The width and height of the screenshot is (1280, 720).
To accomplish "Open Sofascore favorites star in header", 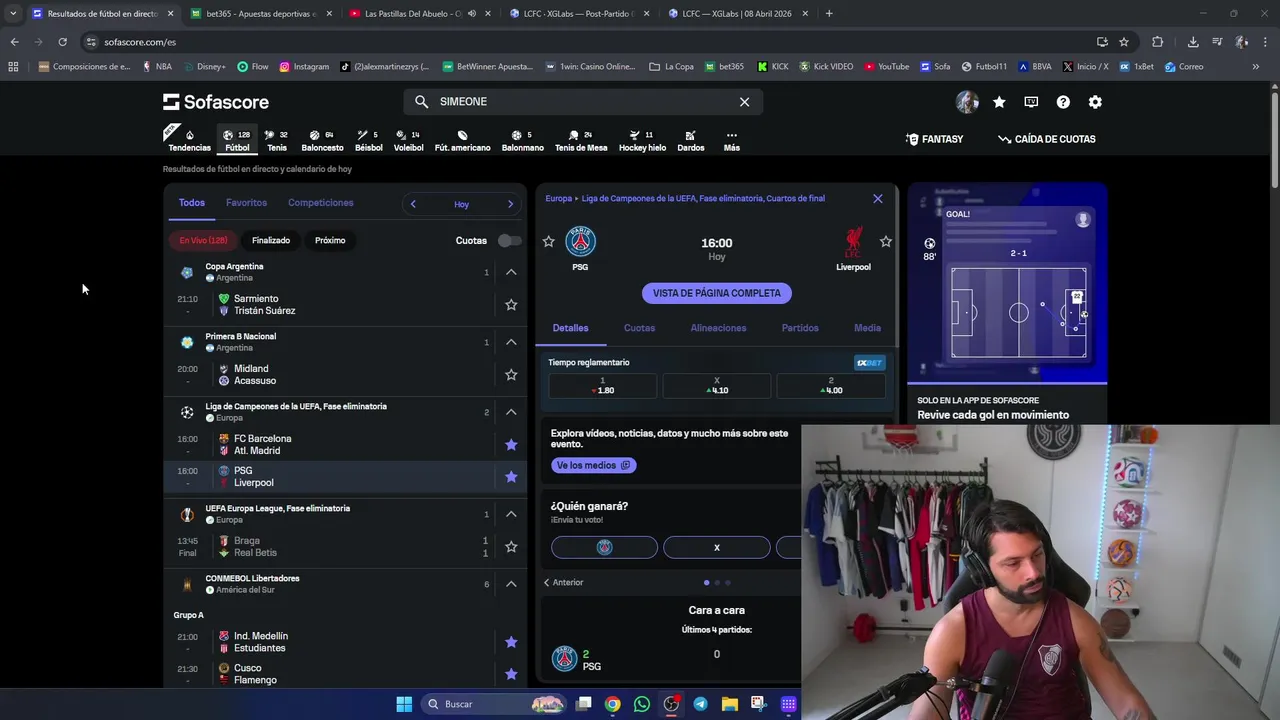I will coord(999,102).
